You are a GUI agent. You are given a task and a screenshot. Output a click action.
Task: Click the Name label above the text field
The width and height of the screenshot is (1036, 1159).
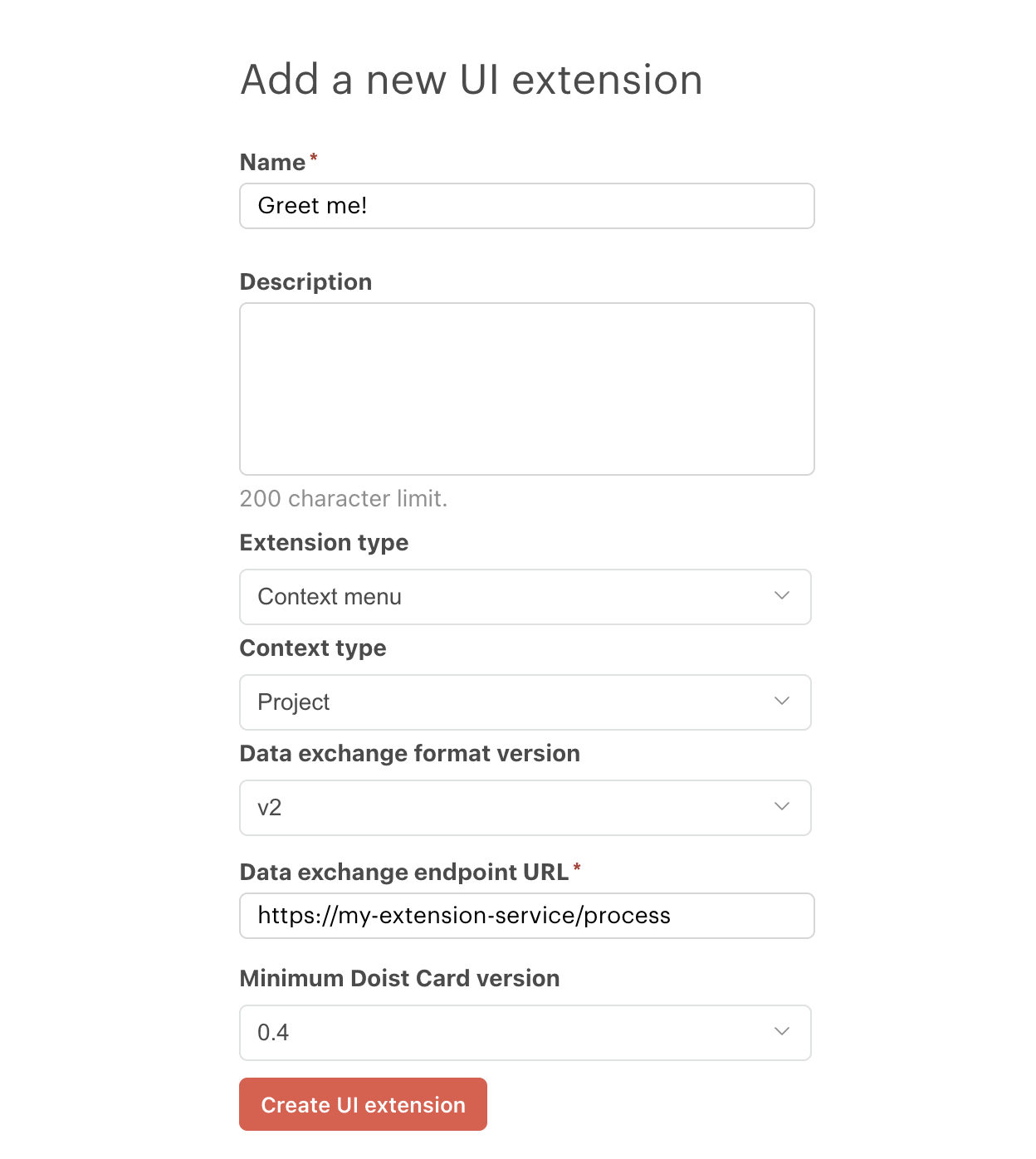point(271,163)
